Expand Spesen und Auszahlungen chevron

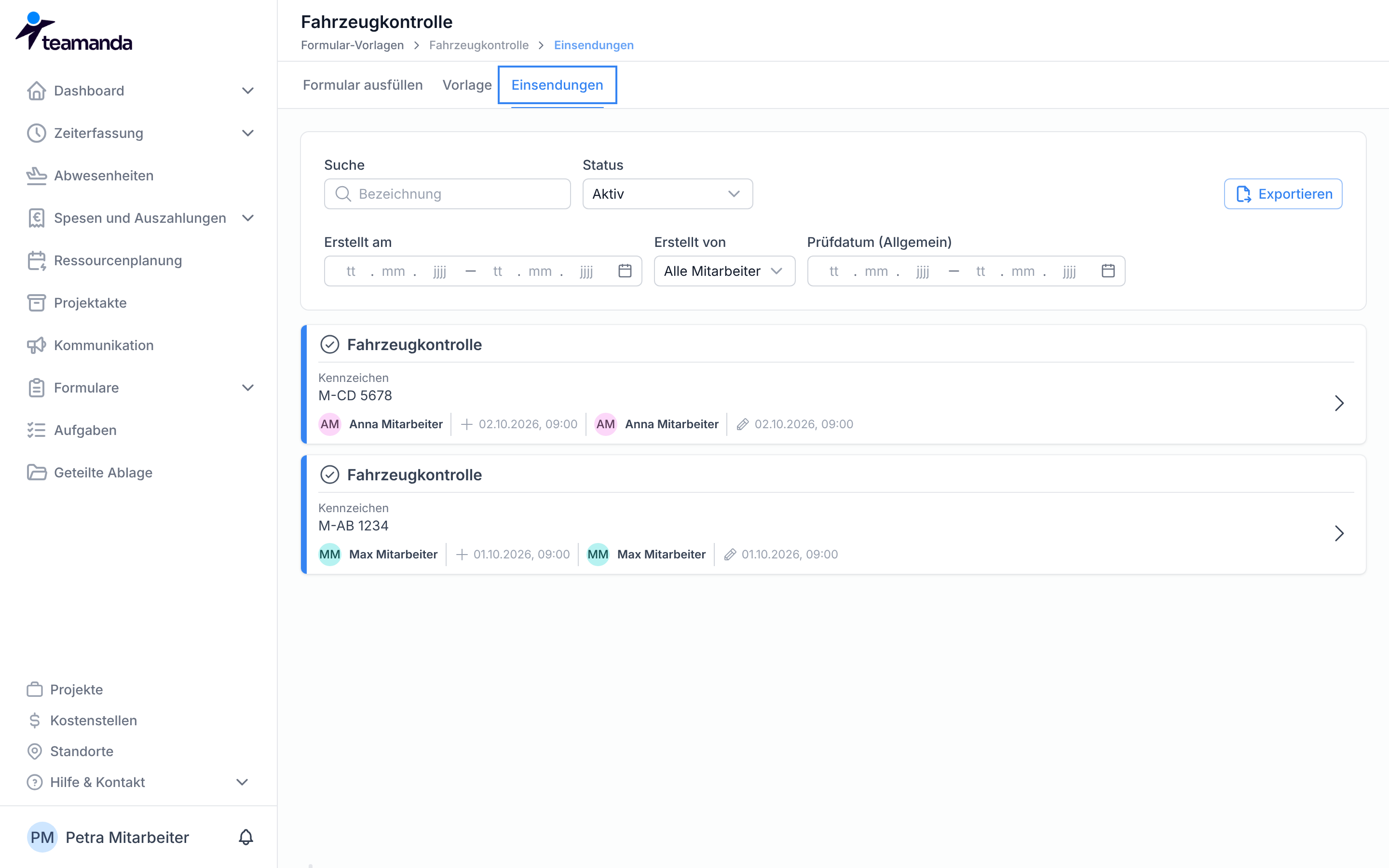[248, 218]
